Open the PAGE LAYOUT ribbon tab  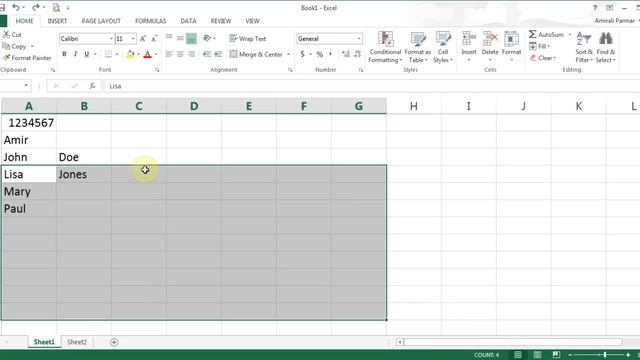pos(101,21)
